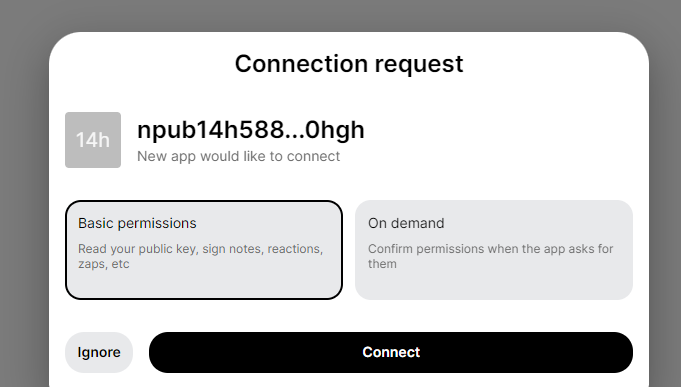
Task: Click the New app would like to connect subtitle
Action: click(x=238, y=156)
